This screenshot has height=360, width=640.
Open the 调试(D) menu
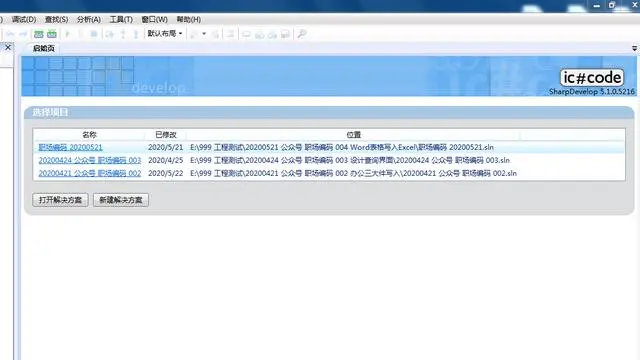(x=24, y=19)
